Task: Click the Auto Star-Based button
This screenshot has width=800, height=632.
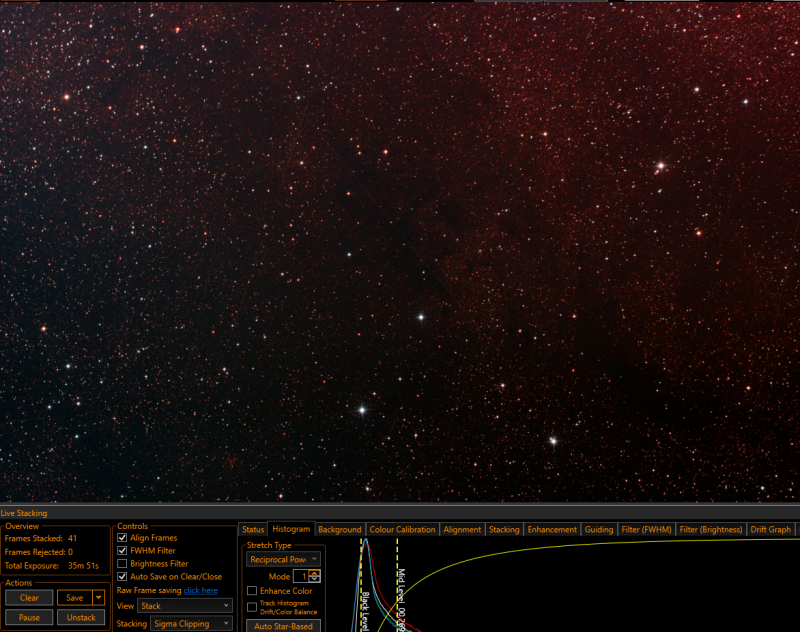Action: tap(283, 626)
